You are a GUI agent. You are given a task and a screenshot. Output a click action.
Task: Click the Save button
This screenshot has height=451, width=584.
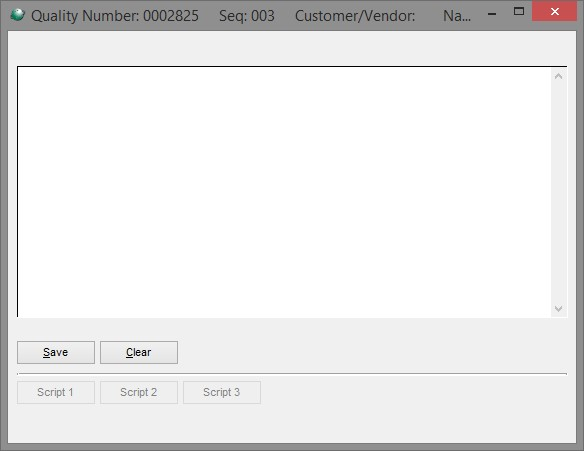tap(56, 352)
